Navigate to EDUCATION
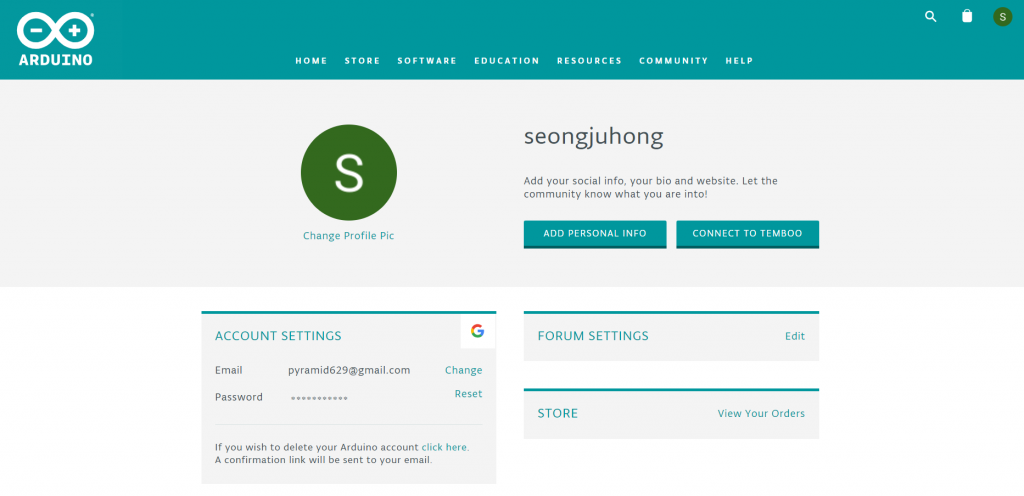The height and width of the screenshot is (496, 1024). (x=507, y=61)
